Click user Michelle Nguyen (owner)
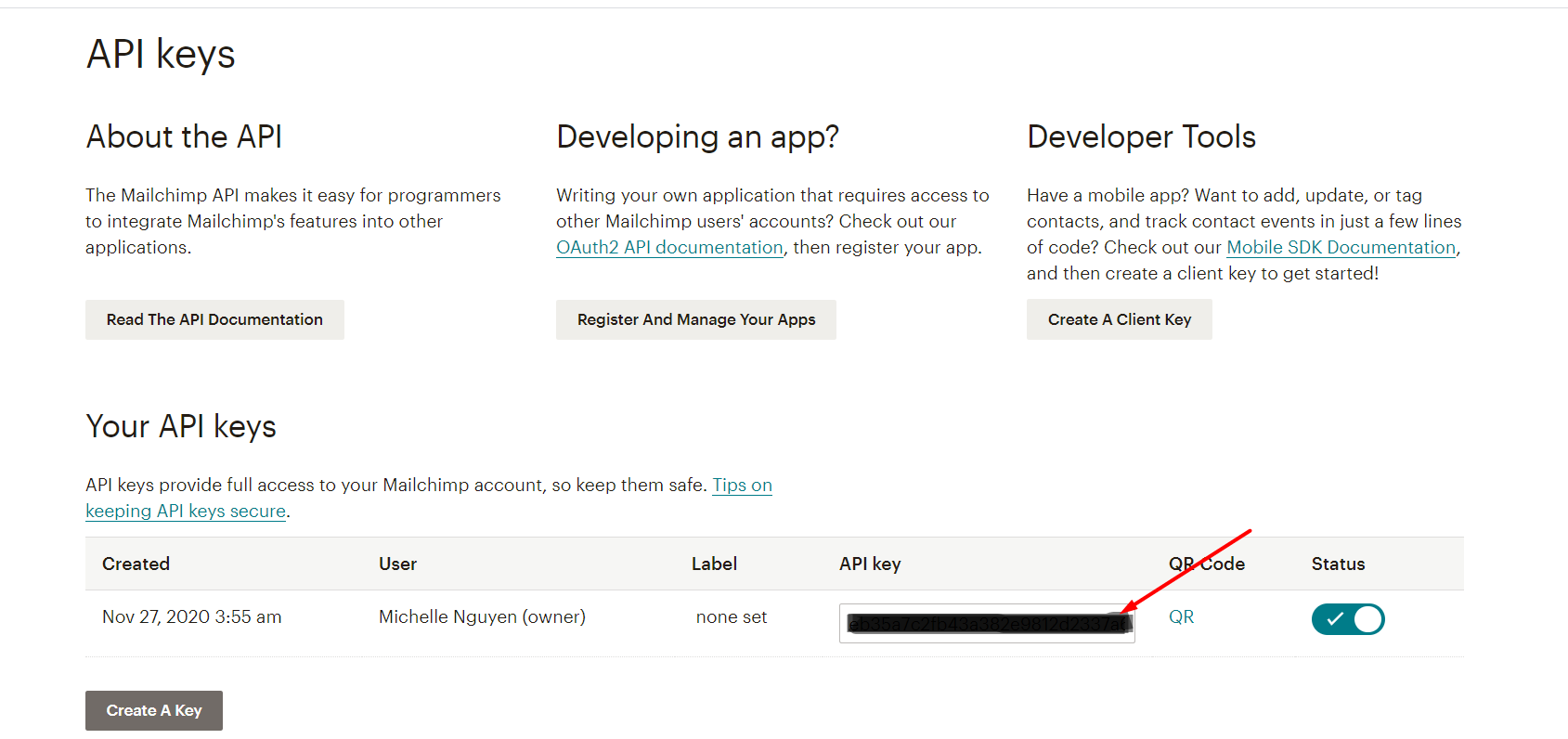Screen dimensions: 1568x739 click(482, 616)
